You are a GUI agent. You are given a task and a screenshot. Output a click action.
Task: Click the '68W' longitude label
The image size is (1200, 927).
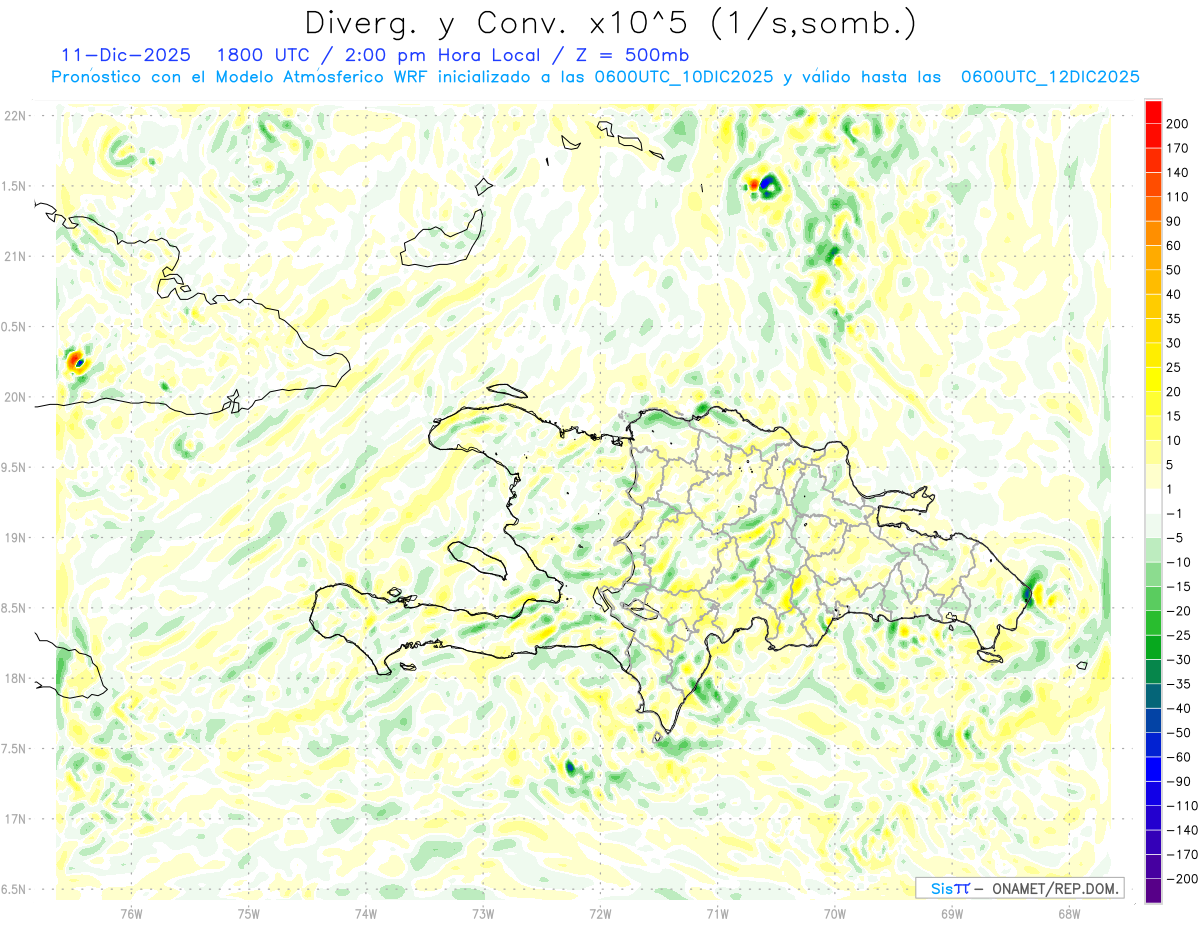1069,913
